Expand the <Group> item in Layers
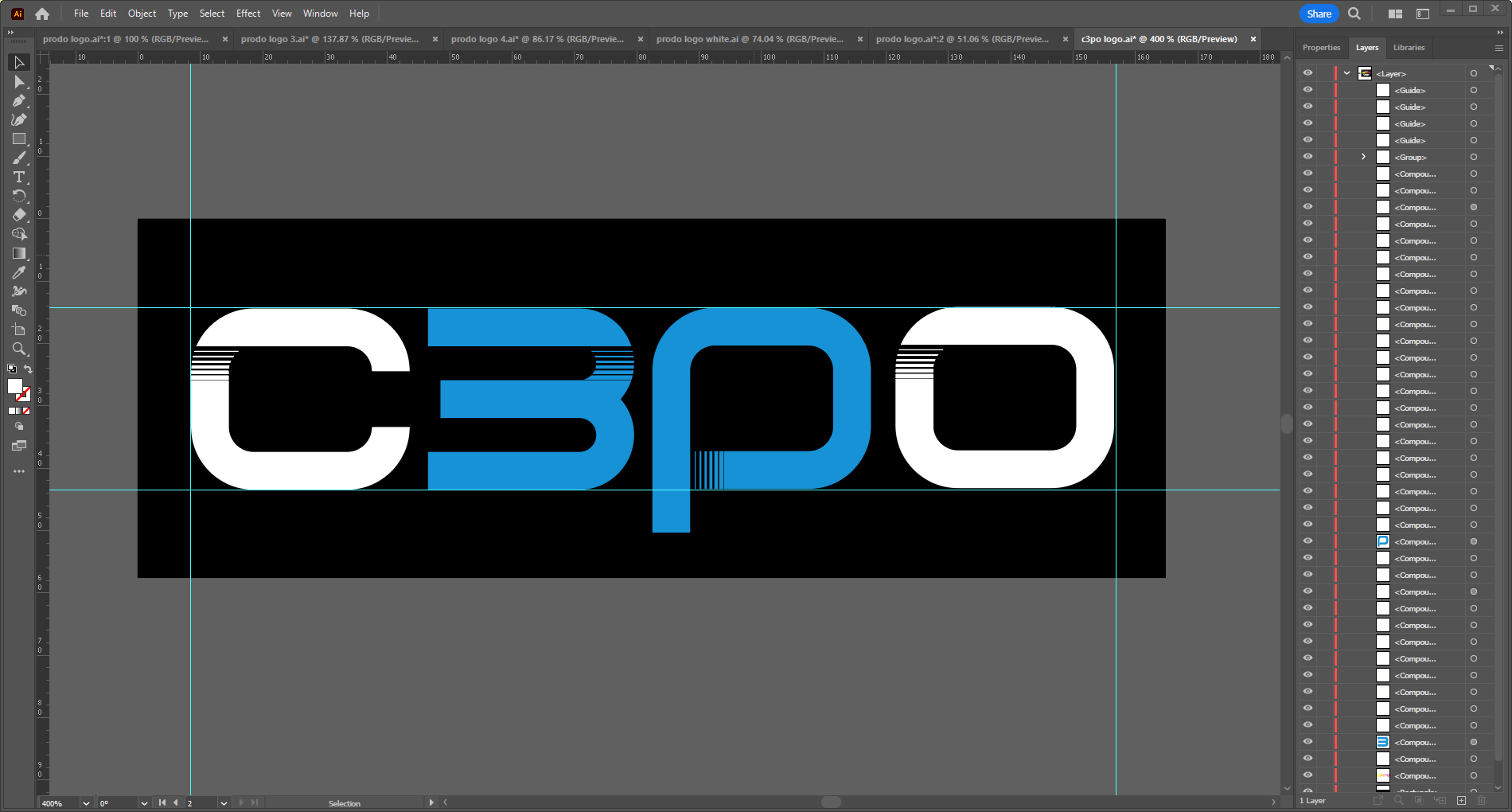1512x812 pixels. tap(1363, 157)
